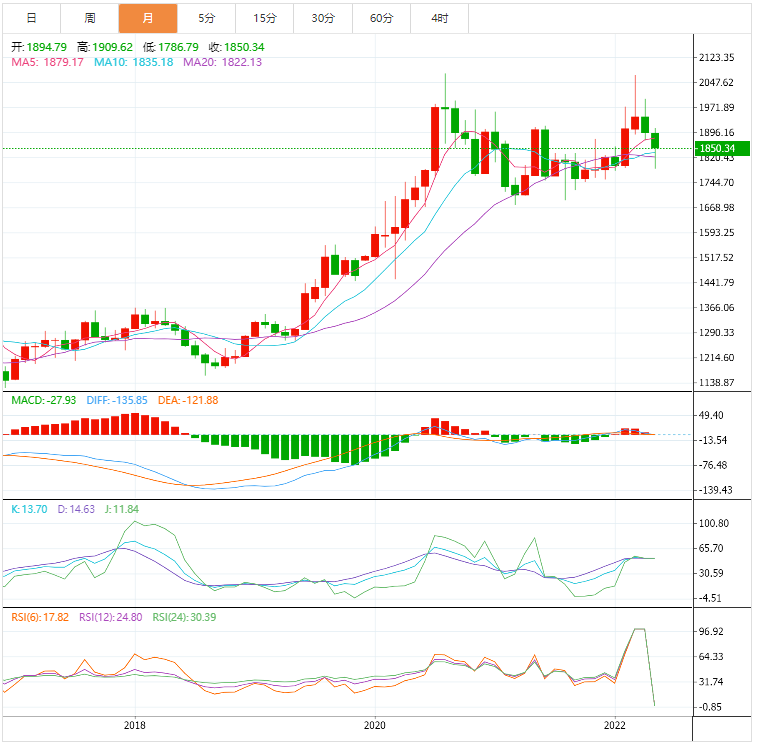Screen dimensions: 761x754
Task: Open the 5分 five-minute chart tab
Action: (x=206, y=18)
